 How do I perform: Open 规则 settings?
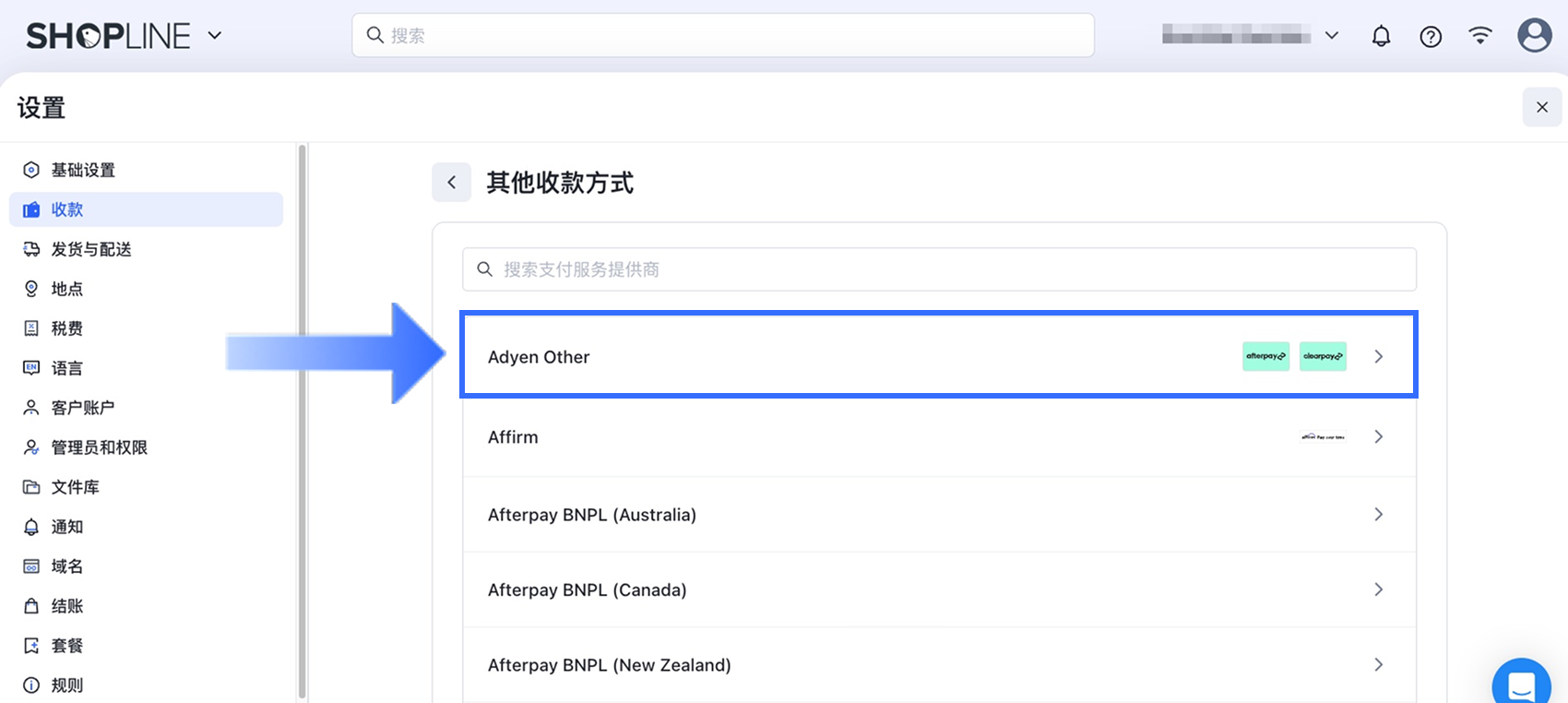[146, 685]
